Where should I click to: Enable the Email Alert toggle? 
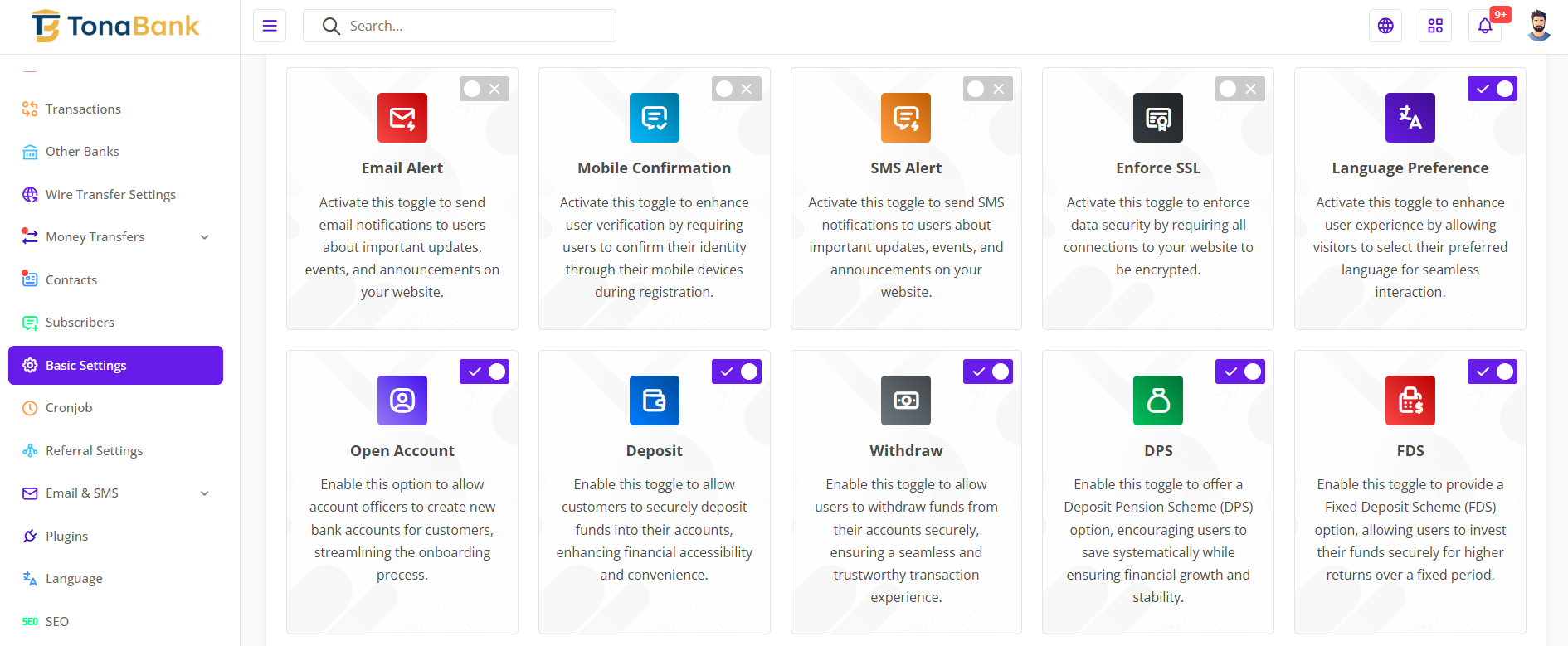[485, 89]
